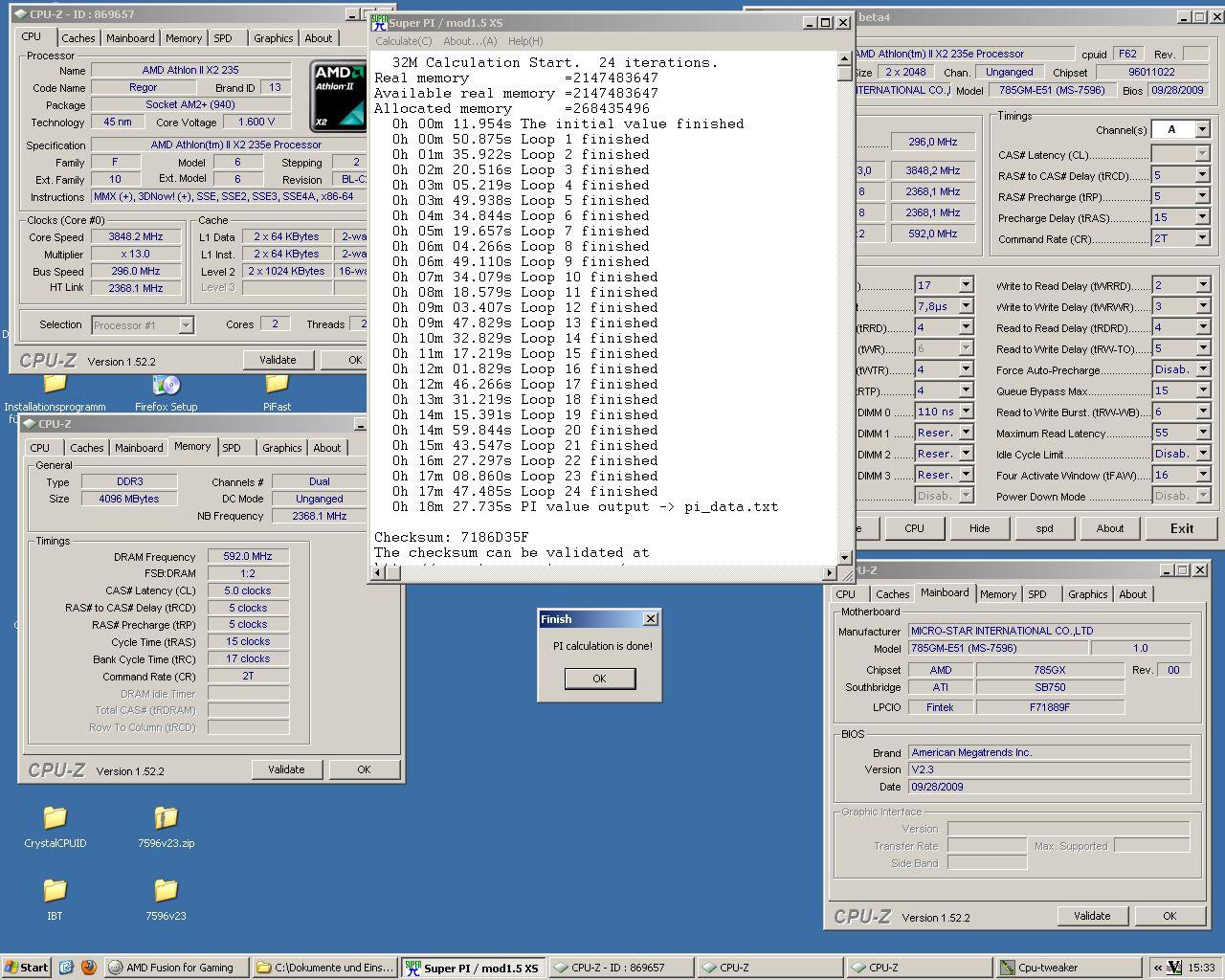Click Super PI / mod1.5 XS taskbar button
Screen dimensions: 1225x980
point(474,968)
